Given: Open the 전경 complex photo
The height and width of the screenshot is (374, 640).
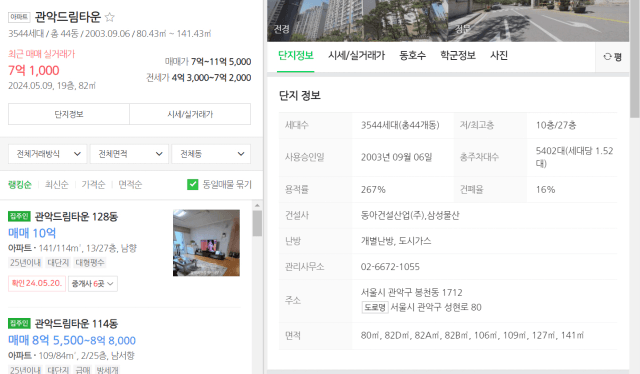Looking at the screenshot, I should [x=357, y=20].
